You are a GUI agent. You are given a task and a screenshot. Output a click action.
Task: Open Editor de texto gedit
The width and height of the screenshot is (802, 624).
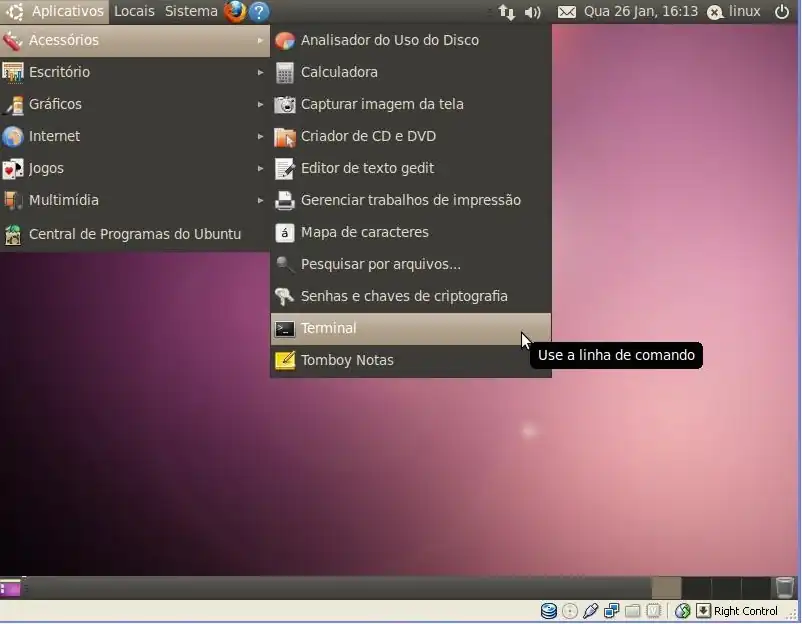(x=367, y=168)
